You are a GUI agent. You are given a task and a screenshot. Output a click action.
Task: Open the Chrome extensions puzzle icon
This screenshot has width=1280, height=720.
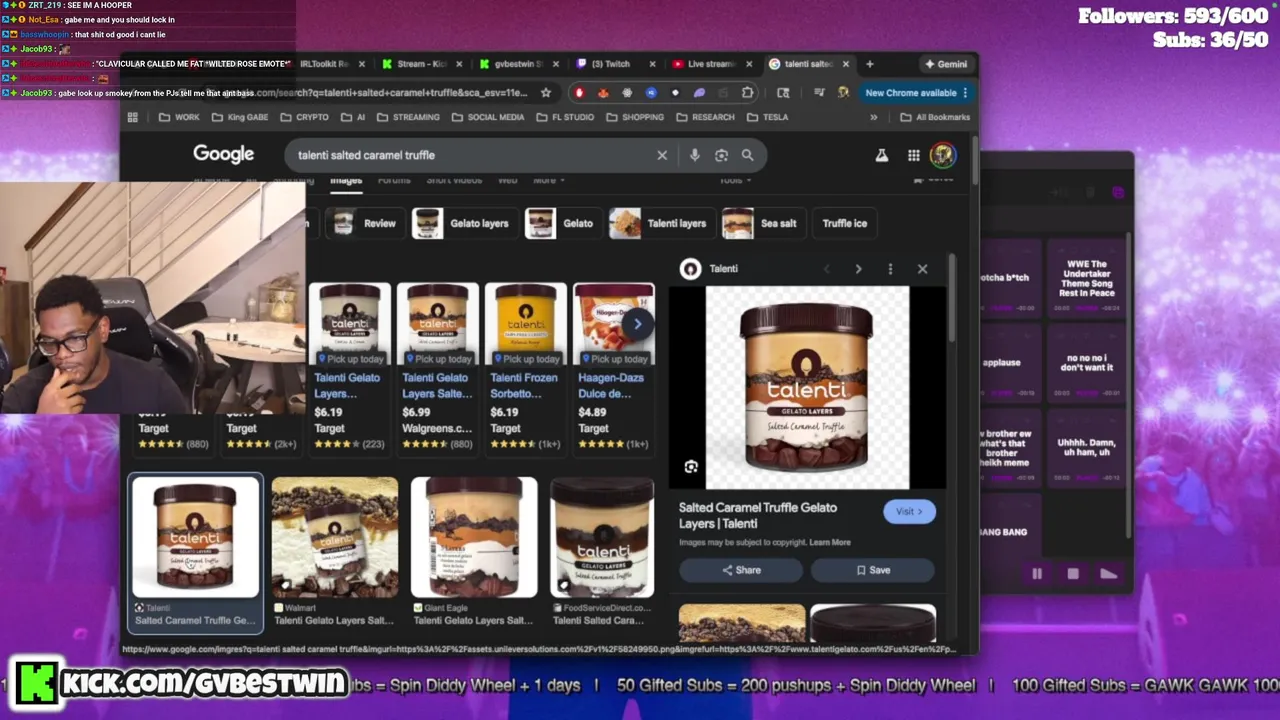coord(747,93)
